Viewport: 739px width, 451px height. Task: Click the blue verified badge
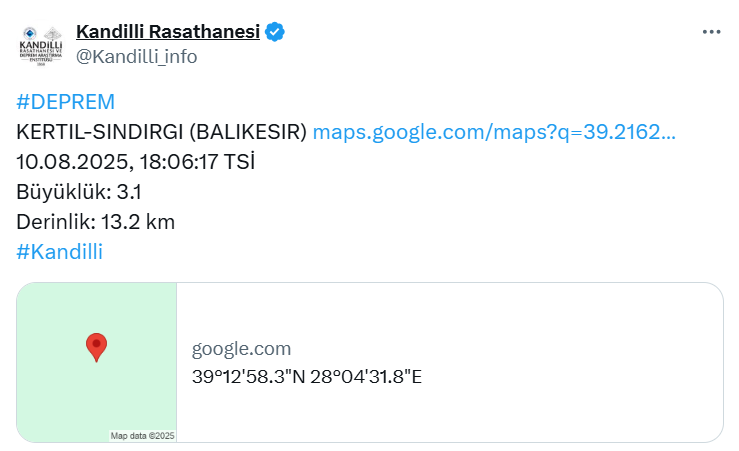click(x=275, y=32)
